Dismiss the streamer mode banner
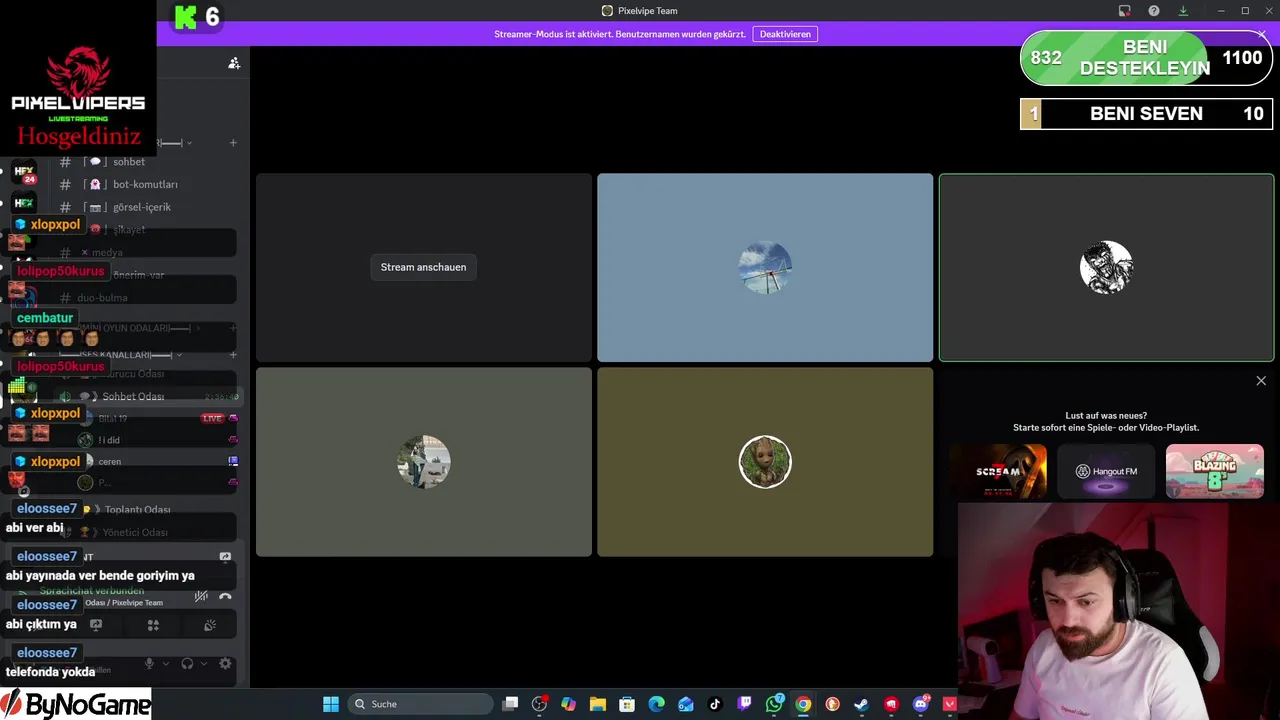The height and width of the screenshot is (720, 1280). (1262, 35)
